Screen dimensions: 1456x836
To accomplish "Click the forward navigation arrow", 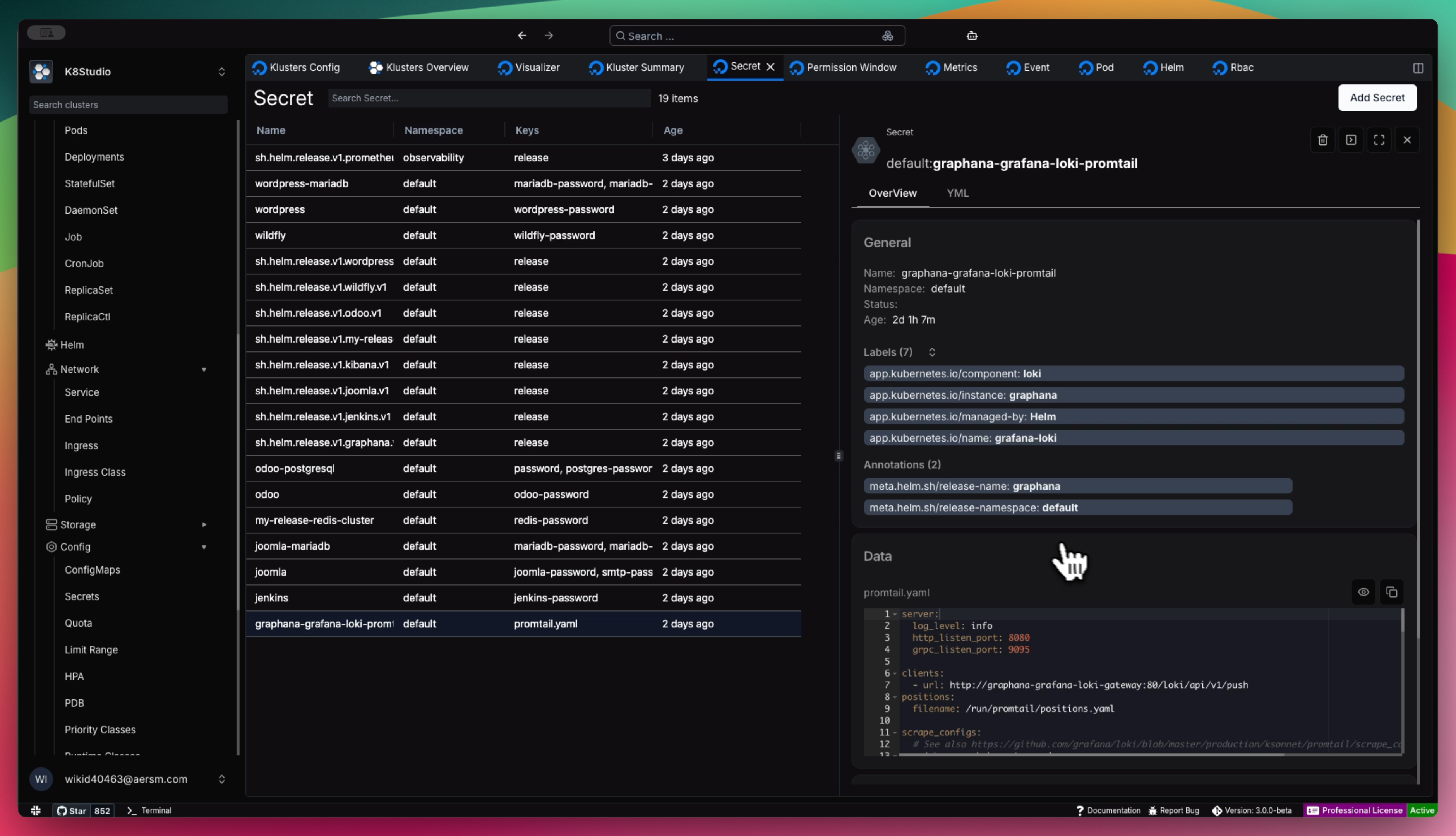I will pos(549,36).
